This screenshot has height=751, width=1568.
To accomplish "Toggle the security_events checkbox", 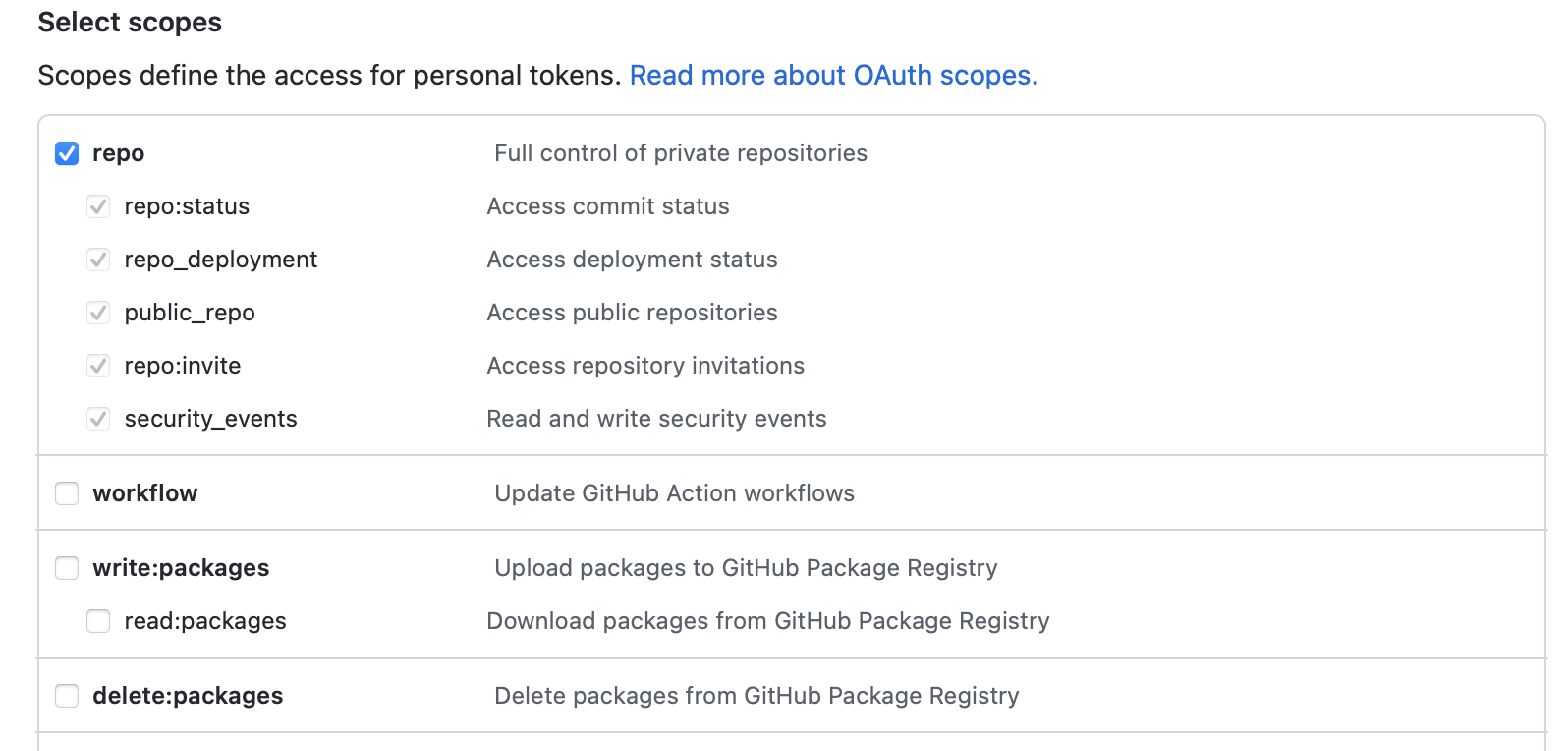I will point(98,419).
